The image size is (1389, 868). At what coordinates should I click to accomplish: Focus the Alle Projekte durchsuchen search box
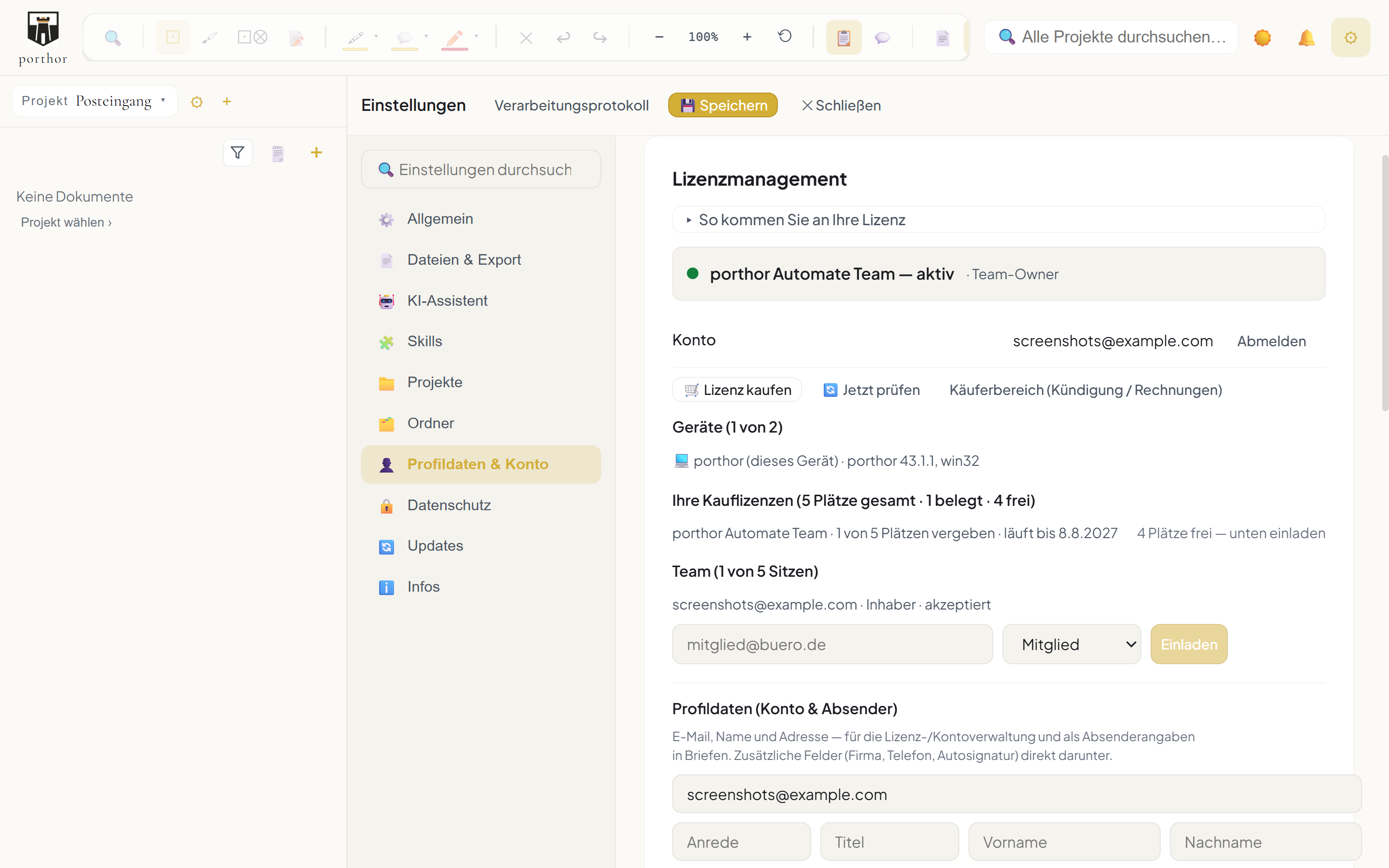(x=1111, y=37)
